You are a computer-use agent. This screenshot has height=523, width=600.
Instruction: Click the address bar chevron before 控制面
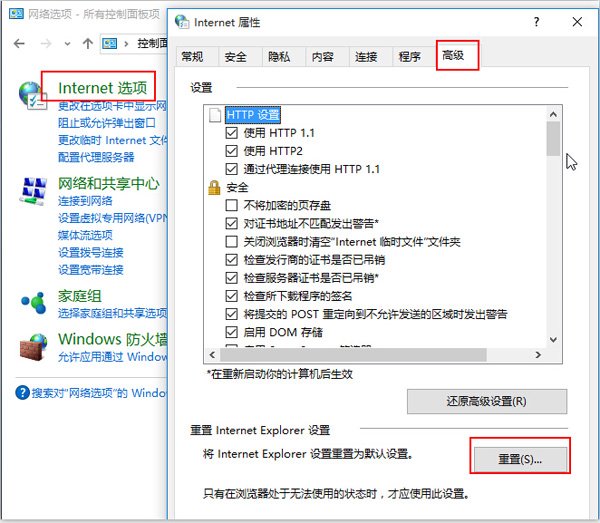point(126,44)
